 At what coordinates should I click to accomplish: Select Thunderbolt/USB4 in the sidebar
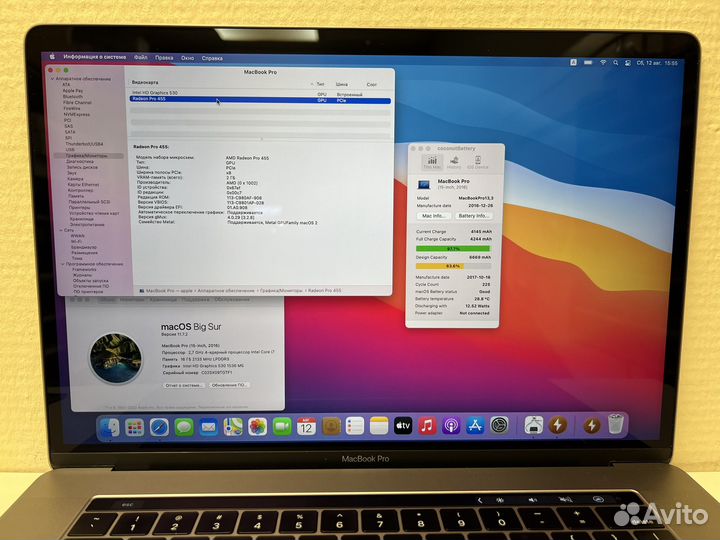pos(84,144)
